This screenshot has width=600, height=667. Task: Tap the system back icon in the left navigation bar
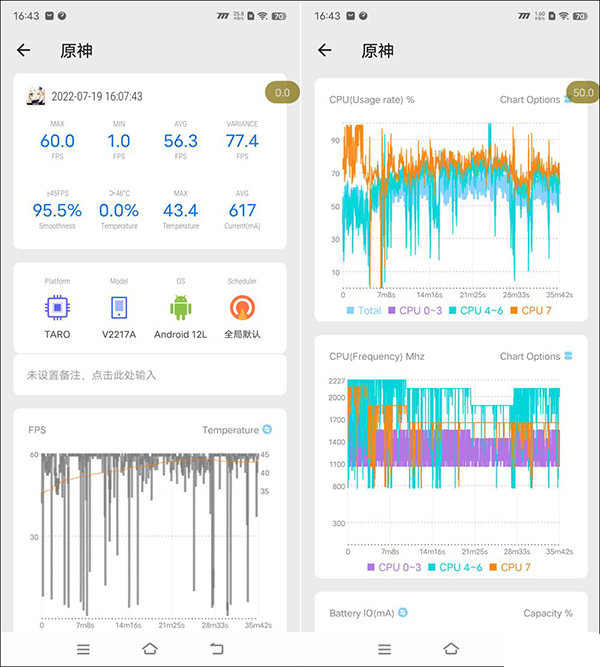[x=216, y=648]
